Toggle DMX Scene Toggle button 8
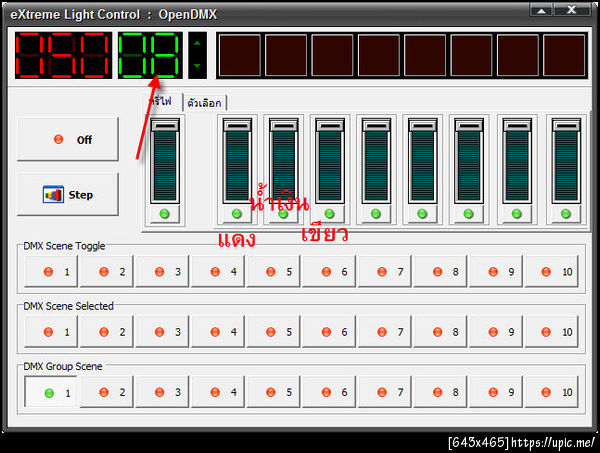Screen dimensions: 600x453 (440, 272)
